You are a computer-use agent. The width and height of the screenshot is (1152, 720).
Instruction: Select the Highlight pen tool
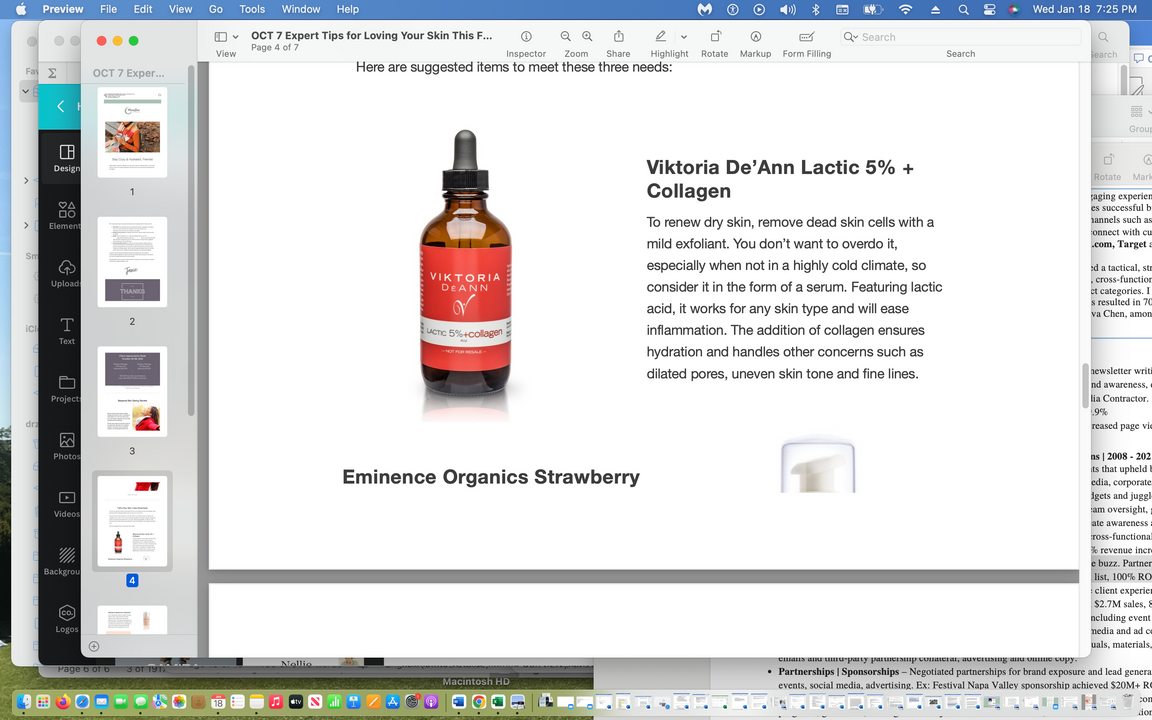(661, 37)
